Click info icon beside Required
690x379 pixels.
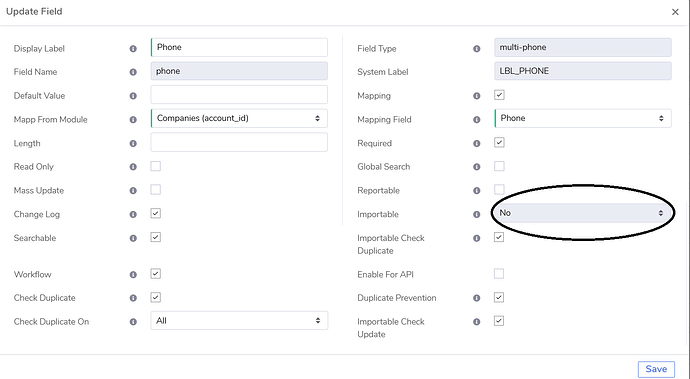(477, 144)
